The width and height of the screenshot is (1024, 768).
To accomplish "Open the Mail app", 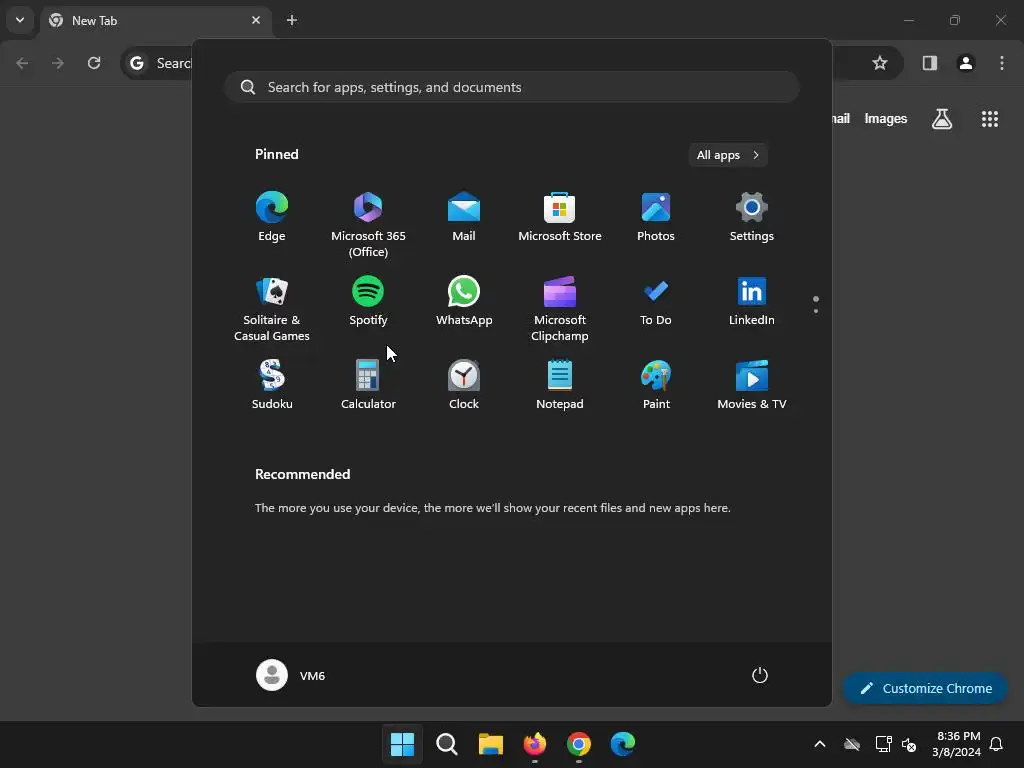I will click(464, 217).
